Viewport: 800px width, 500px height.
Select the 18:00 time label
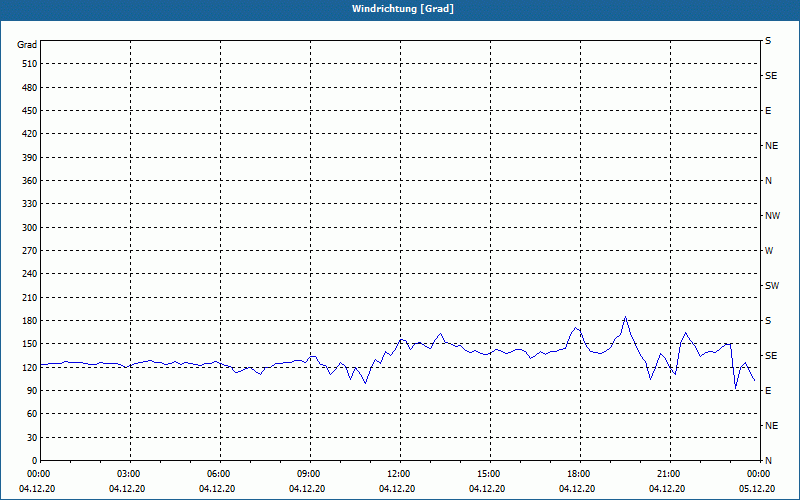[580, 474]
